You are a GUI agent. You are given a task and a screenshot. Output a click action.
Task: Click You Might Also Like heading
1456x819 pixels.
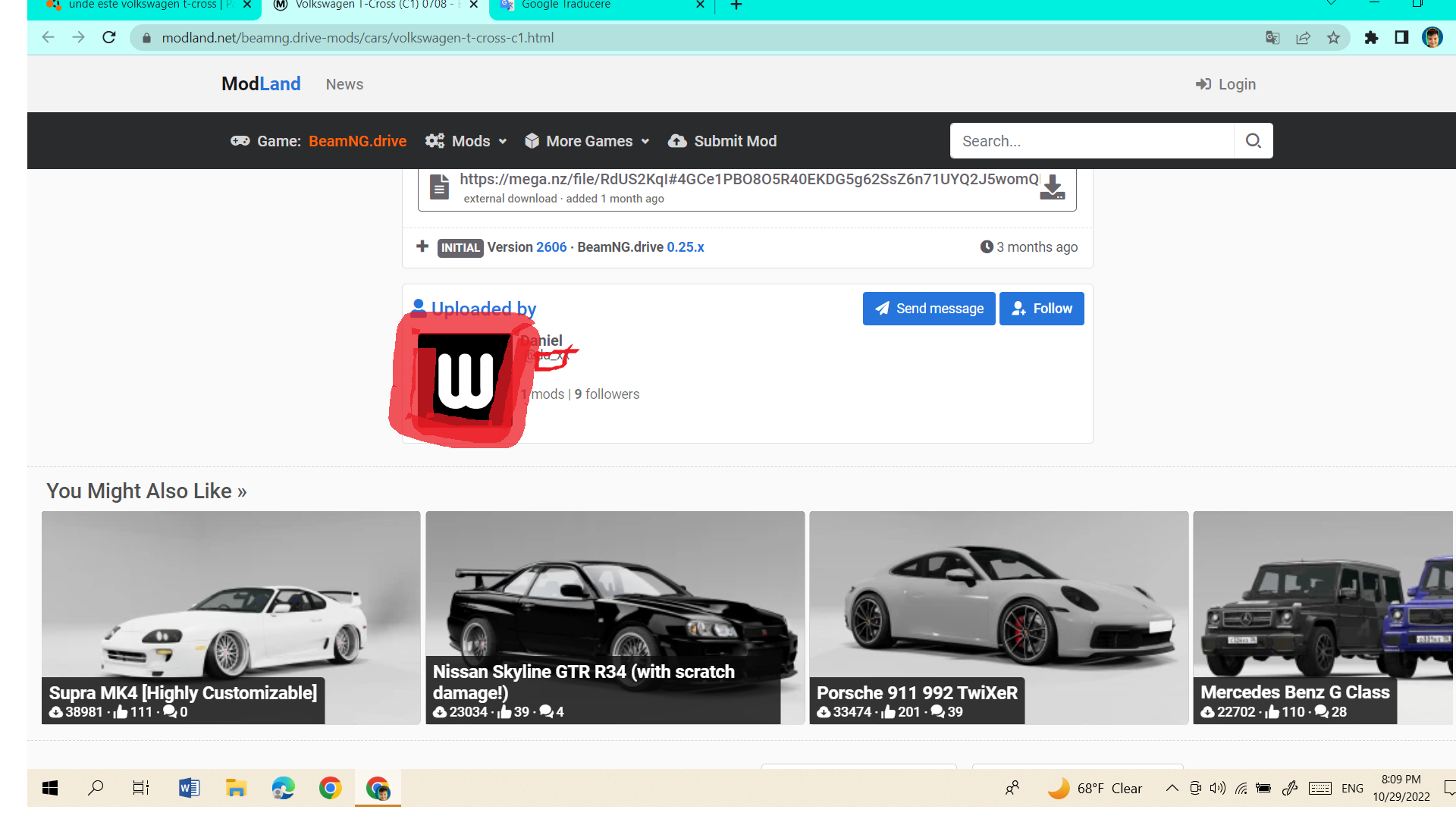pyautogui.click(x=146, y=491)
